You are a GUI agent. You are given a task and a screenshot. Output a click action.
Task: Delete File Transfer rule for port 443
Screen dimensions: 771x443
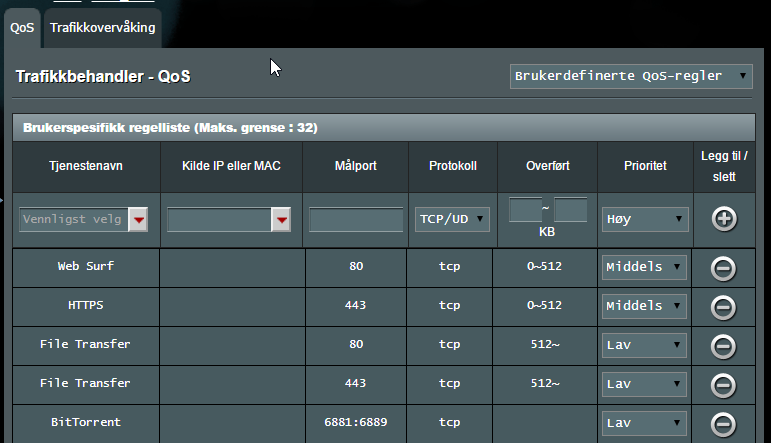coord(723,385)
